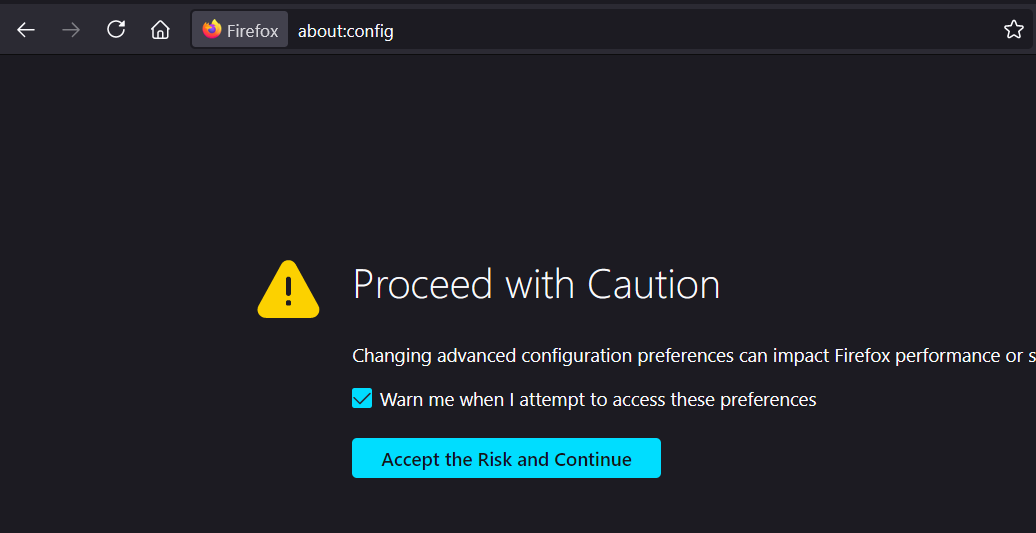Screen dimensions: 1036x533
Task: Uncheck the warn me checkbox
Action: point(362,399)
